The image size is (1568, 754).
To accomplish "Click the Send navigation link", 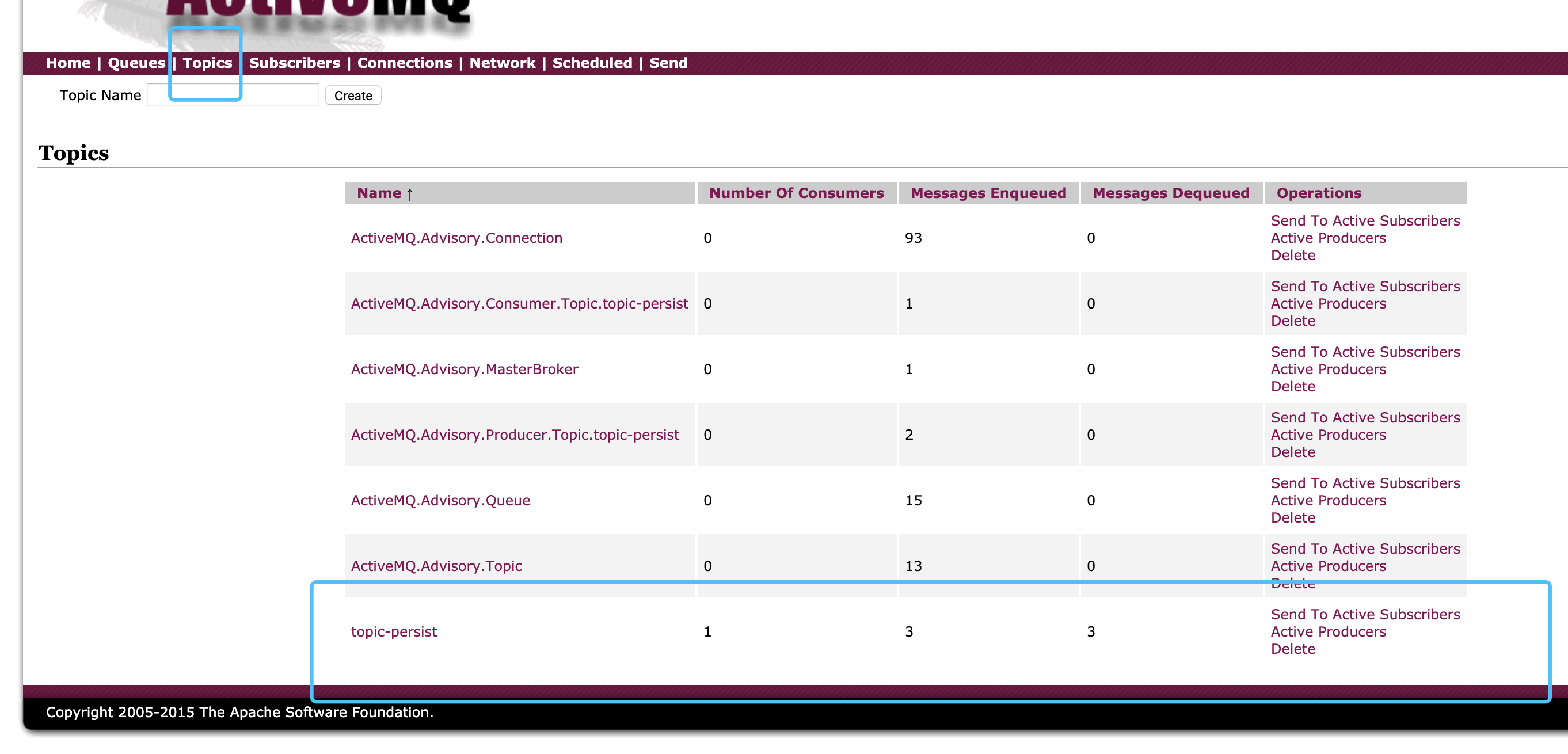I will click(668, 63).
